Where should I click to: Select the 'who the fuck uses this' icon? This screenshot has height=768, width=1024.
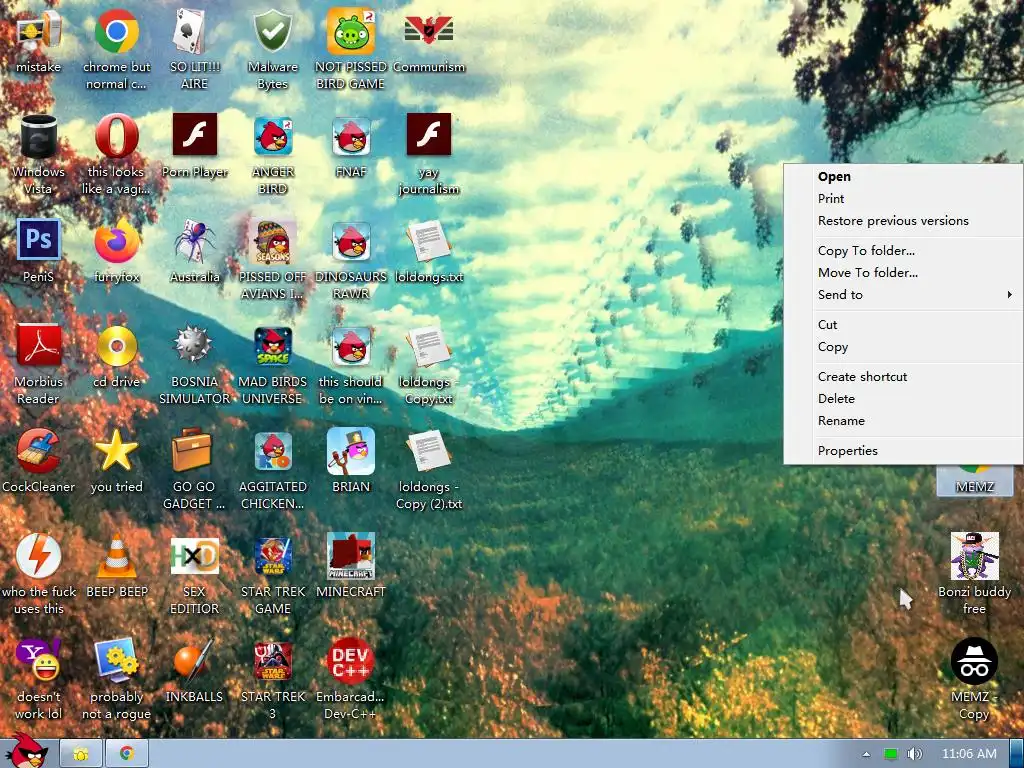pyautogui.click(x=39, y=574)
